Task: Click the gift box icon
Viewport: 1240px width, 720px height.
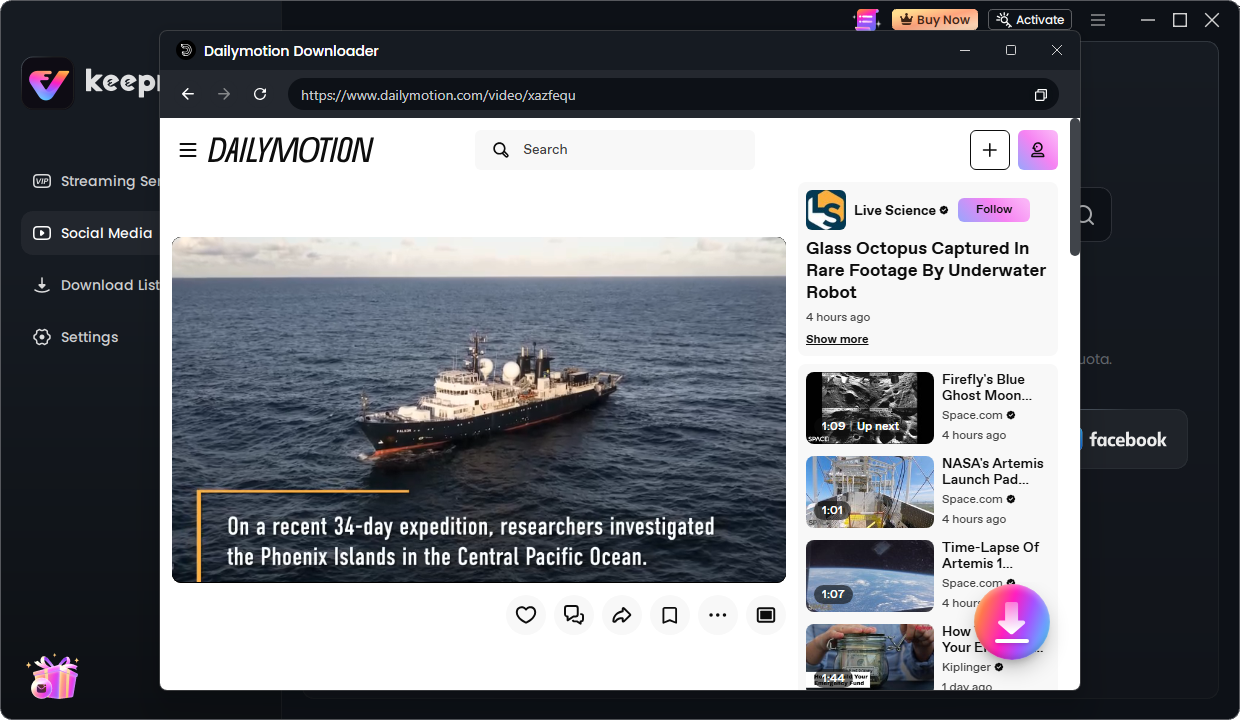Action: (53, 676)
